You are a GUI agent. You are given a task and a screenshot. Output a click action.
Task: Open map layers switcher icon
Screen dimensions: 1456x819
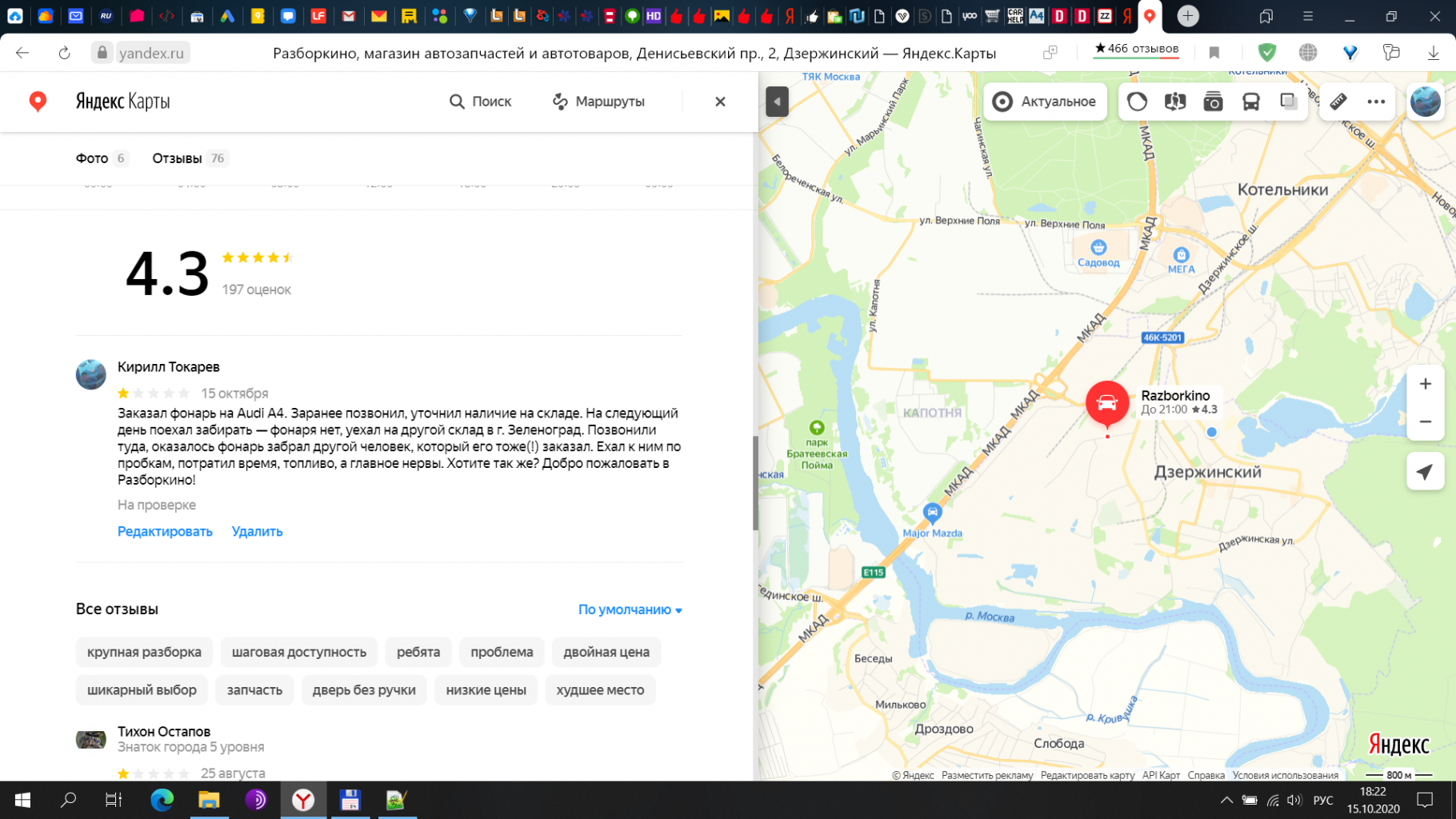point(1288,102)
